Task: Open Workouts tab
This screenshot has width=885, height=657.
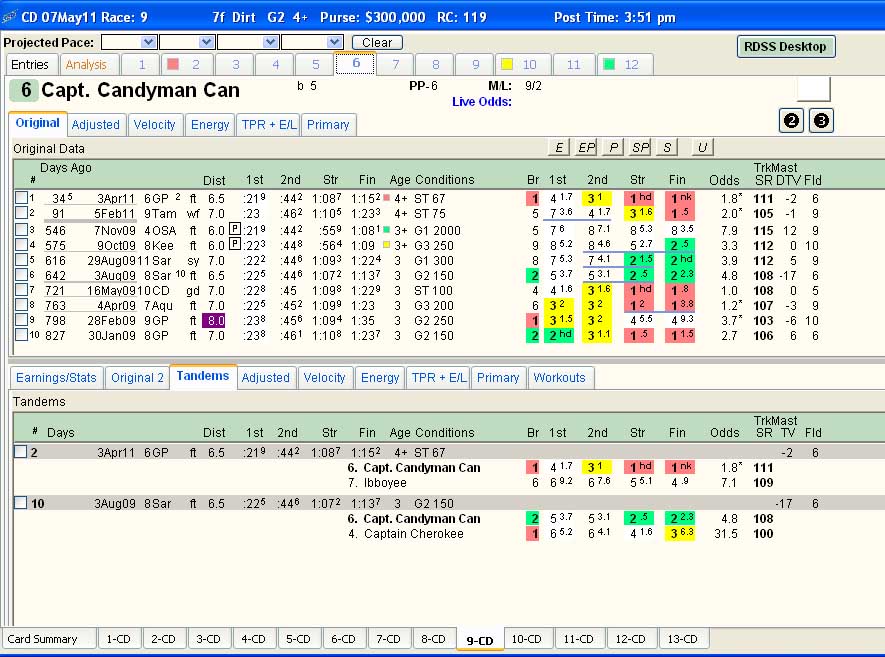Action: (x=559, y=378)
